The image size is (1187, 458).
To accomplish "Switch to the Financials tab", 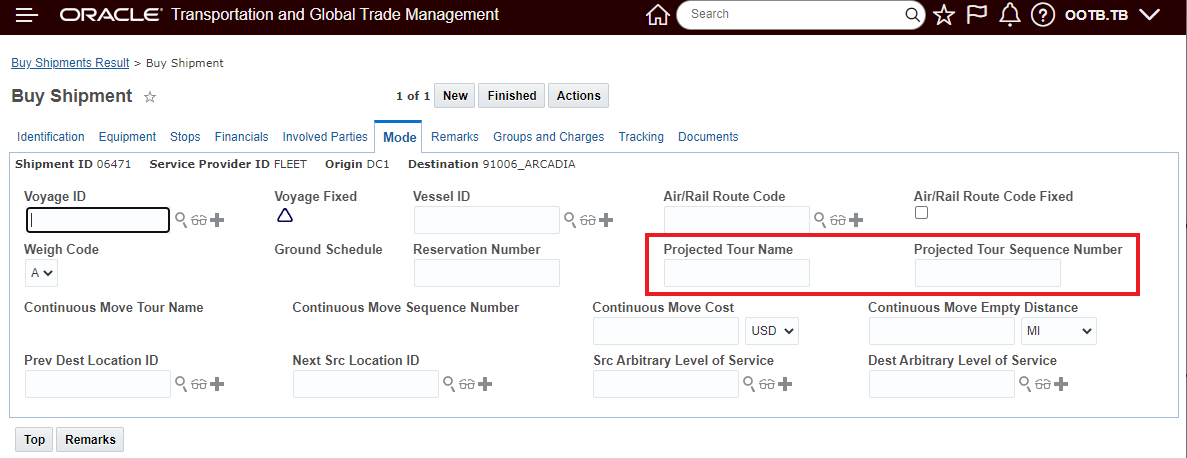I will [241, 137].
